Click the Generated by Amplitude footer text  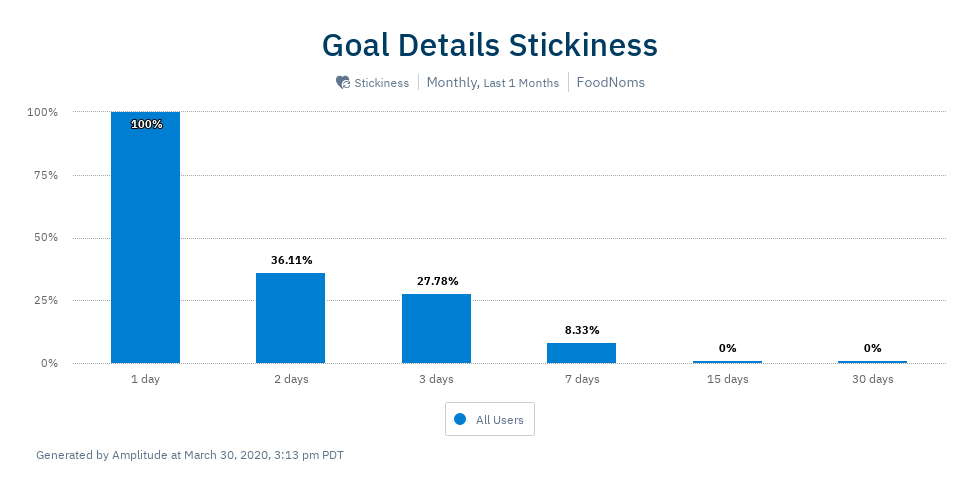(x=190, y=455)
